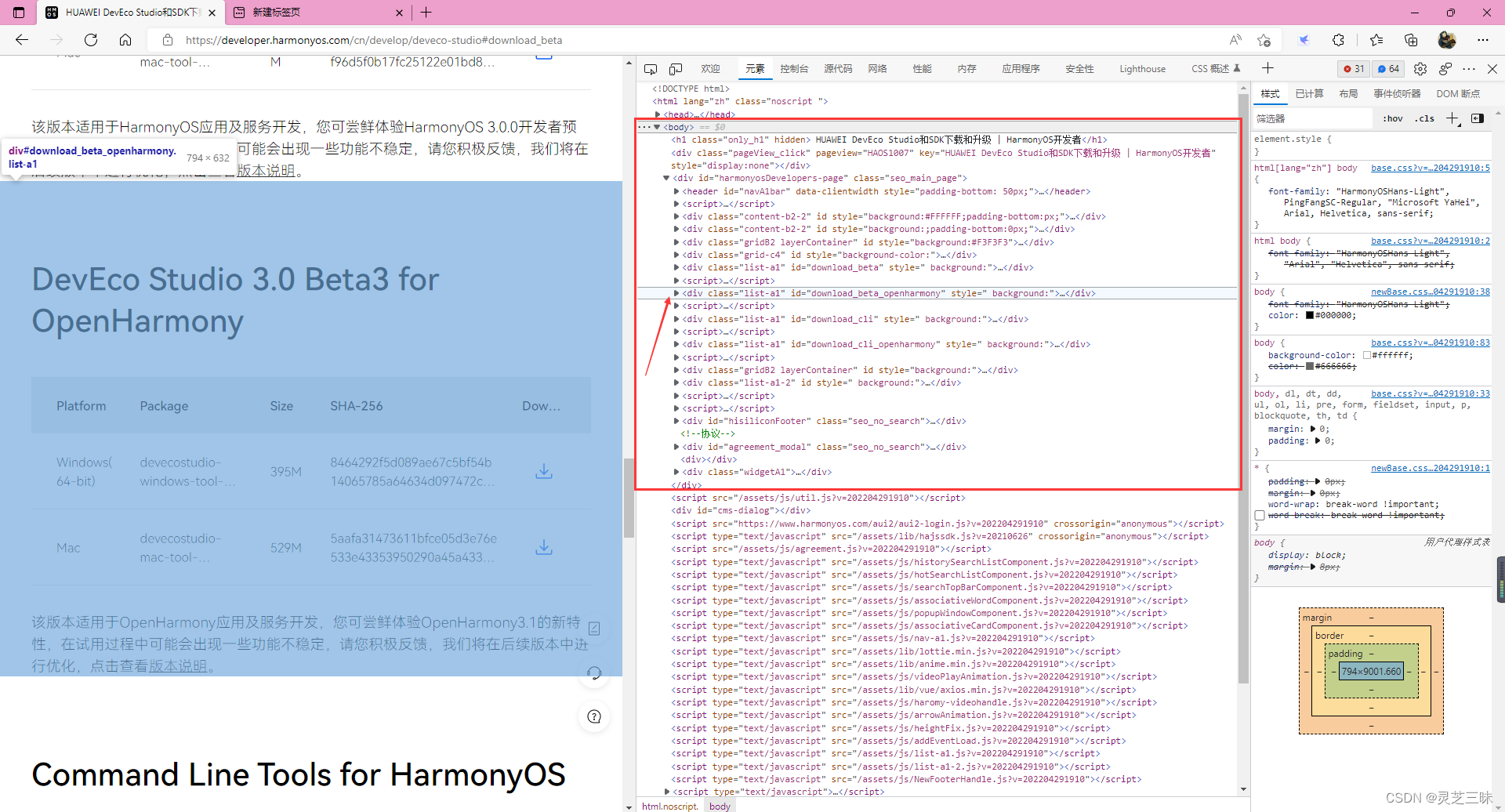The width and height of the screenshot is (1505, 812).
Task: Open base.css link for html body rule
Action: [x=1430, y=241]
